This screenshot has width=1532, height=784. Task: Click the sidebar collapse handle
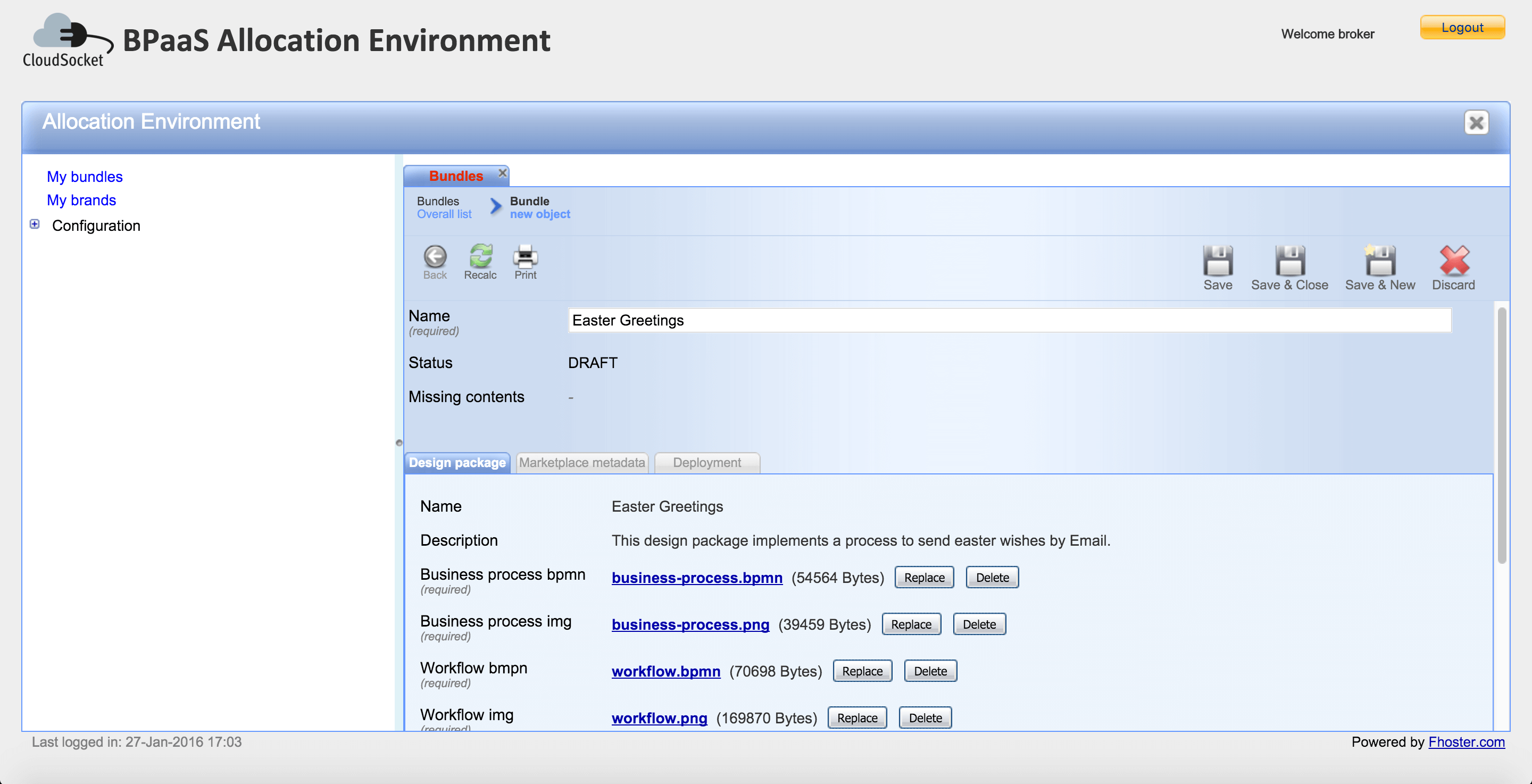399,443
